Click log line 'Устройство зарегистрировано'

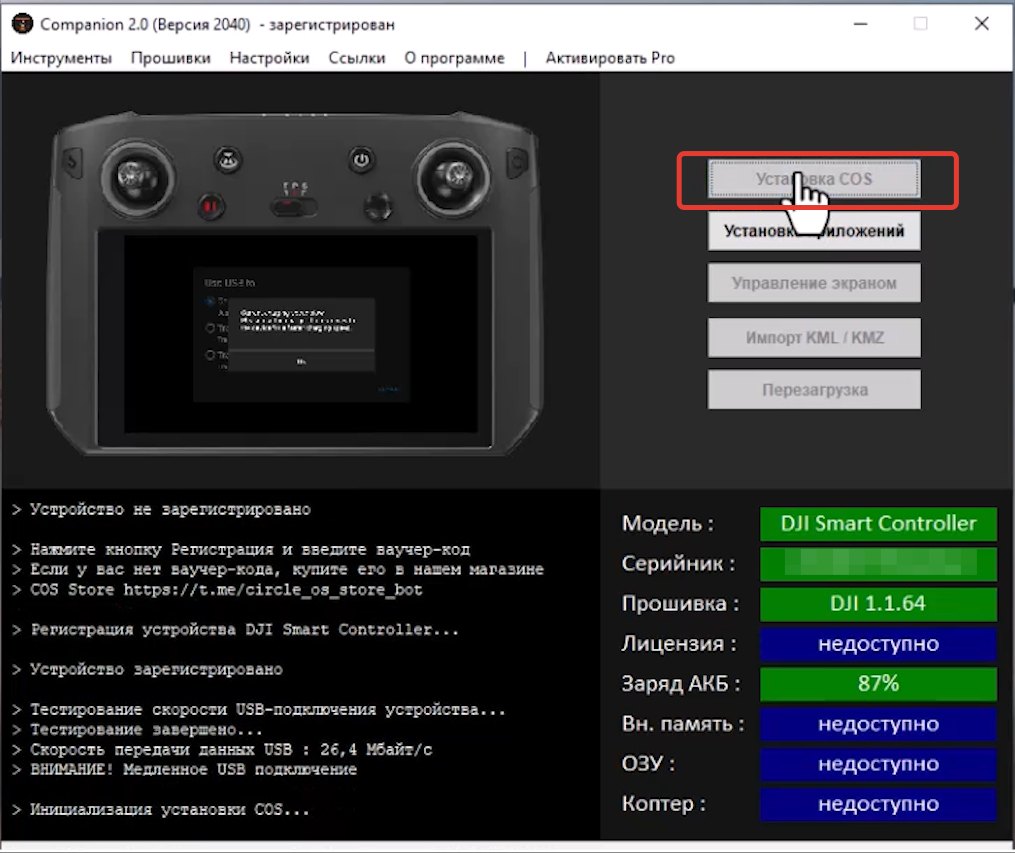(148, 669)
